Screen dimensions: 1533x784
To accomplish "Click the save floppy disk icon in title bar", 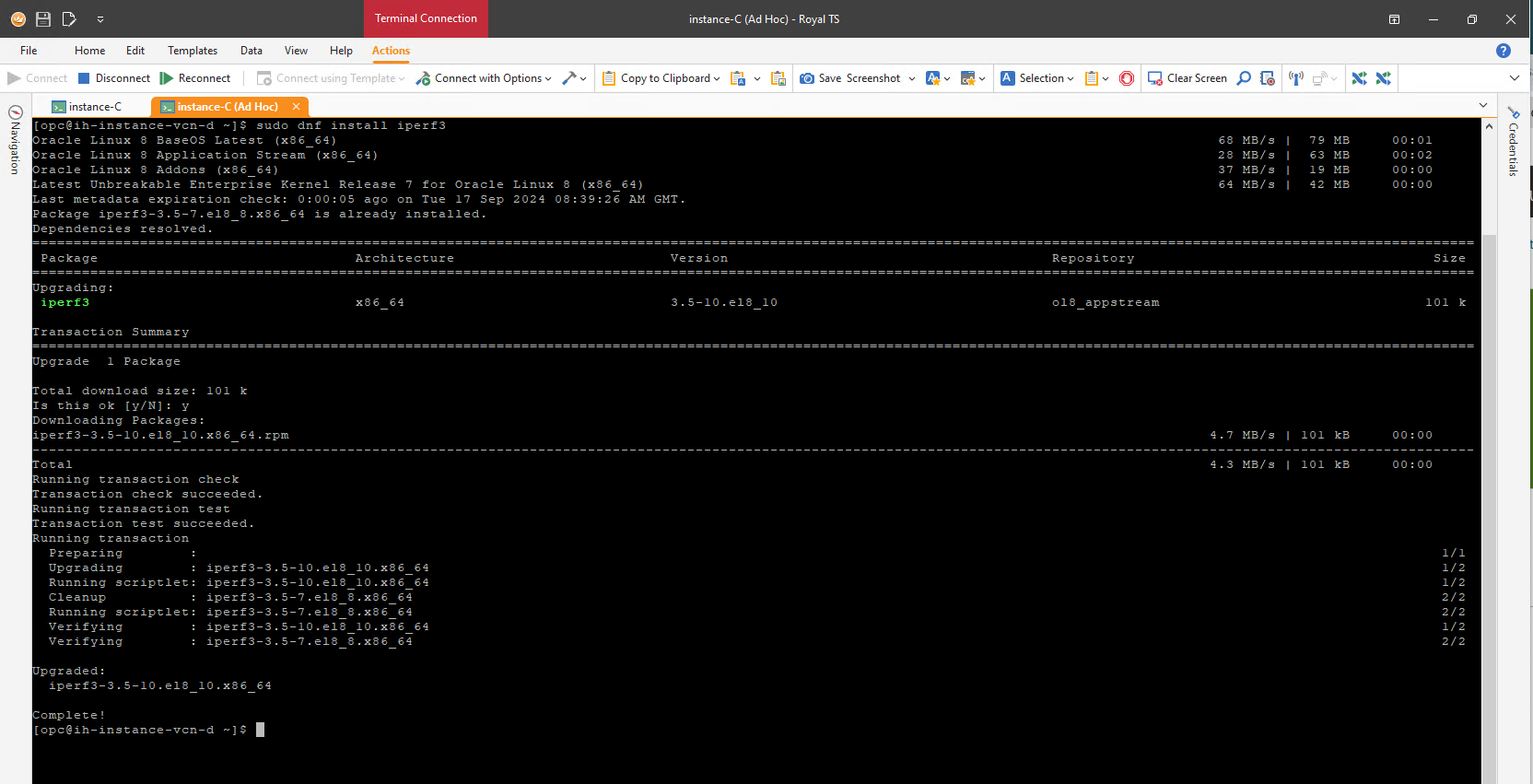I will [43, 18].
